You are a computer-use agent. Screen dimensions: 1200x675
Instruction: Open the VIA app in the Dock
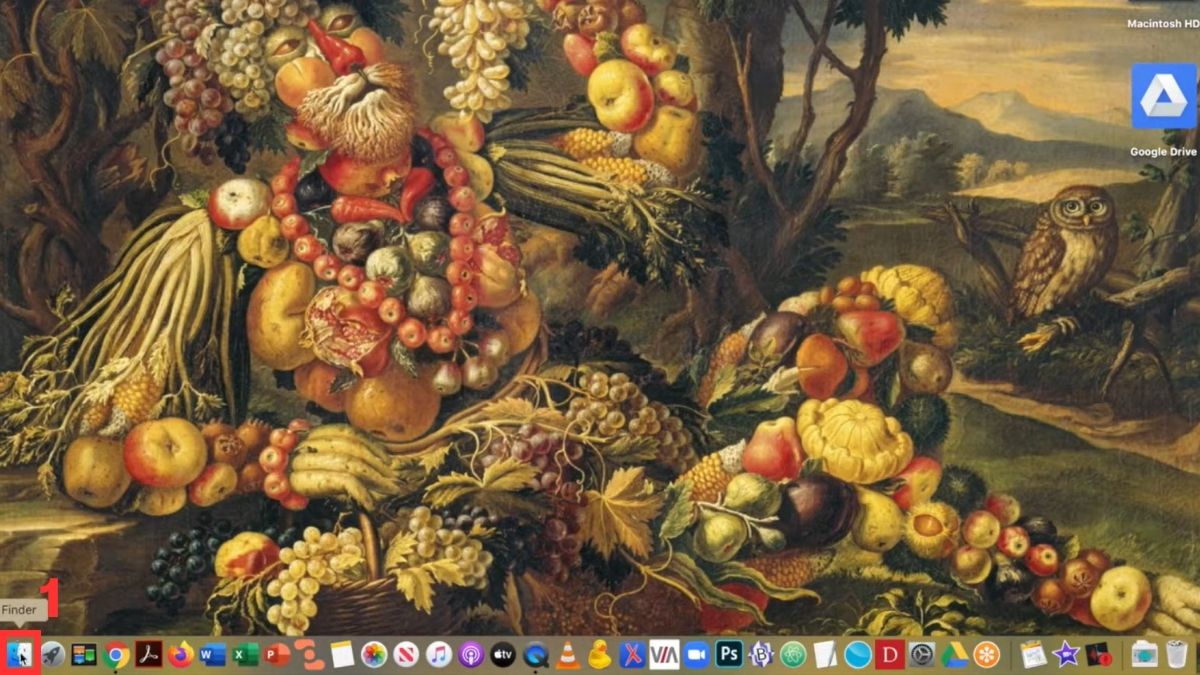tap(664, 655)
